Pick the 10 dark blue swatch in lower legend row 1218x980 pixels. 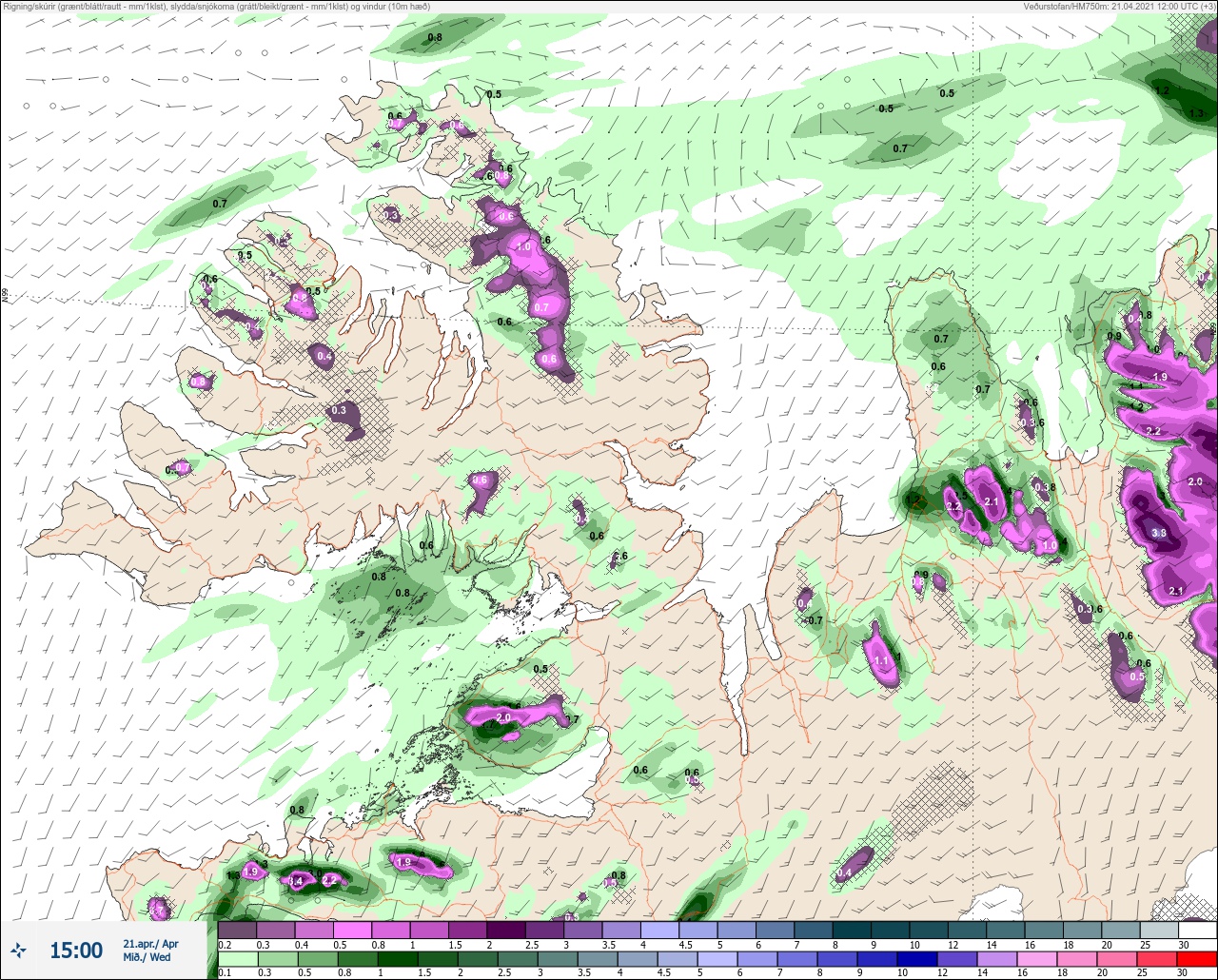pos(917,959)
